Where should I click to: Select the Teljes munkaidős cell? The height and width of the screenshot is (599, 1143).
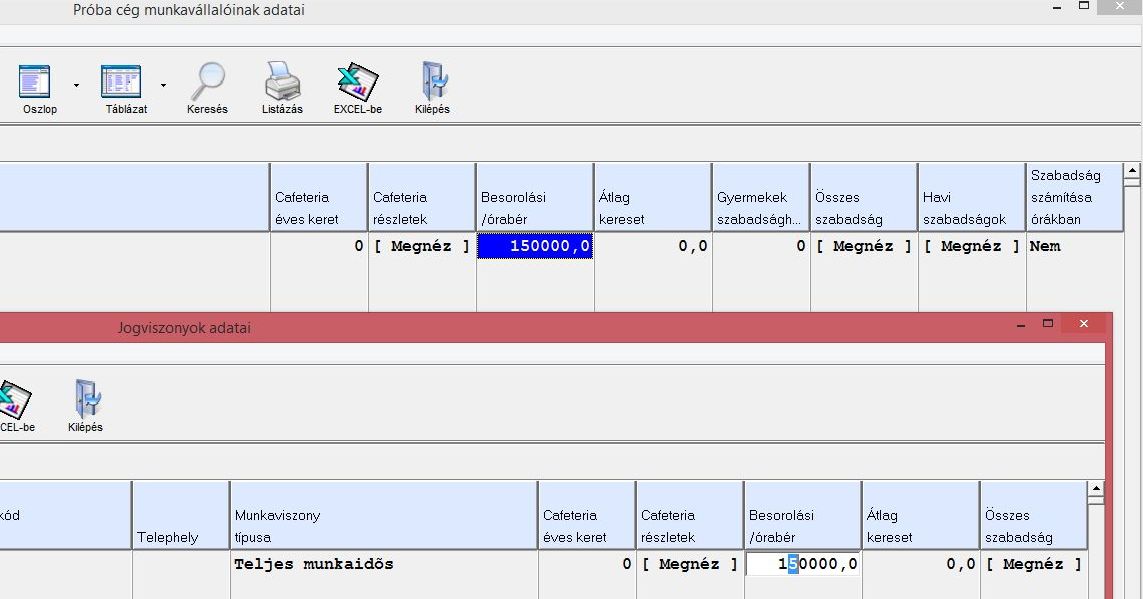click(383, 564)
